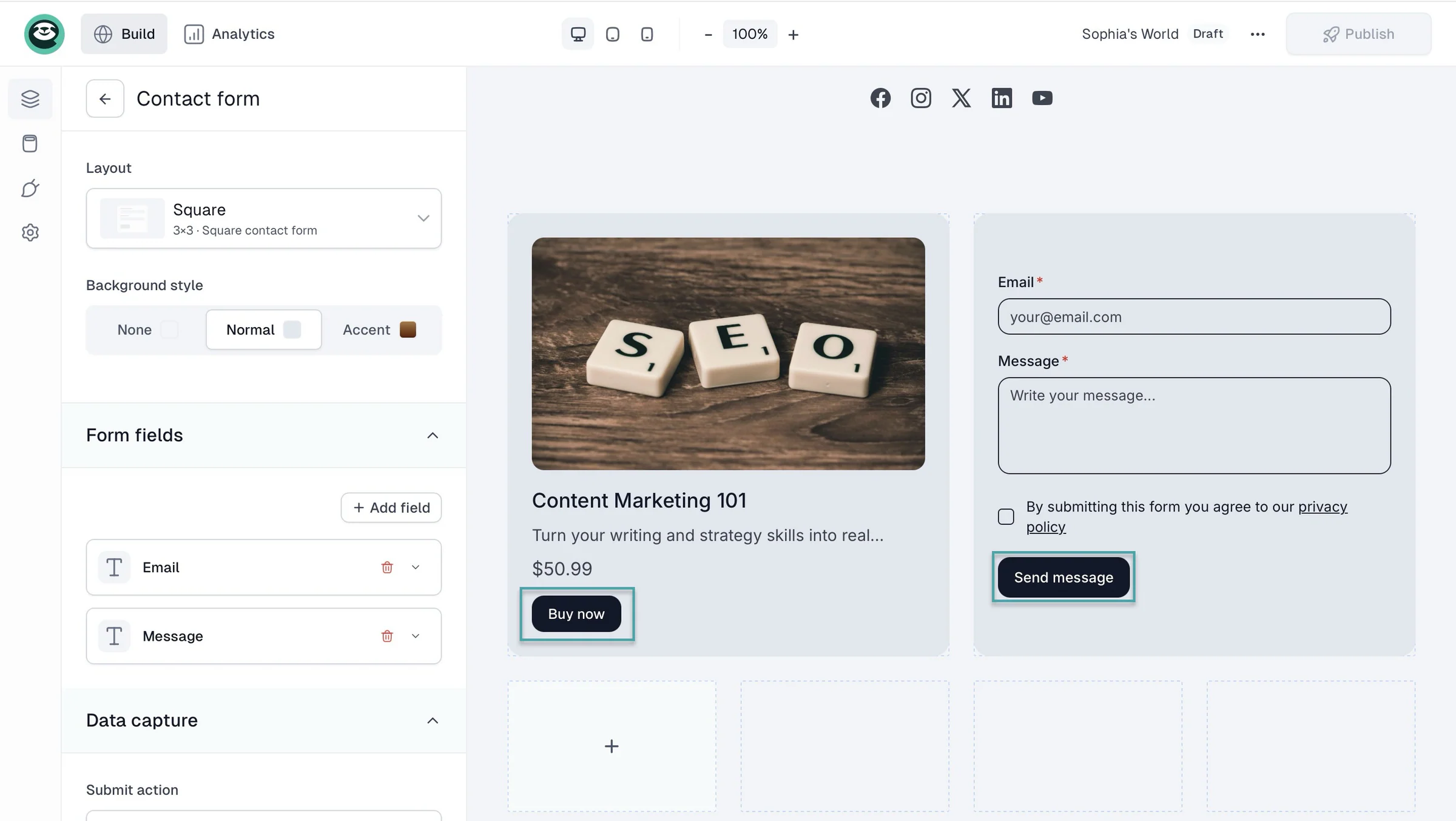The width and height of the screenshot is (1456, 821).
Task: Tick the privacy policy agreement checkbox
Action: tap(1006, 516)
